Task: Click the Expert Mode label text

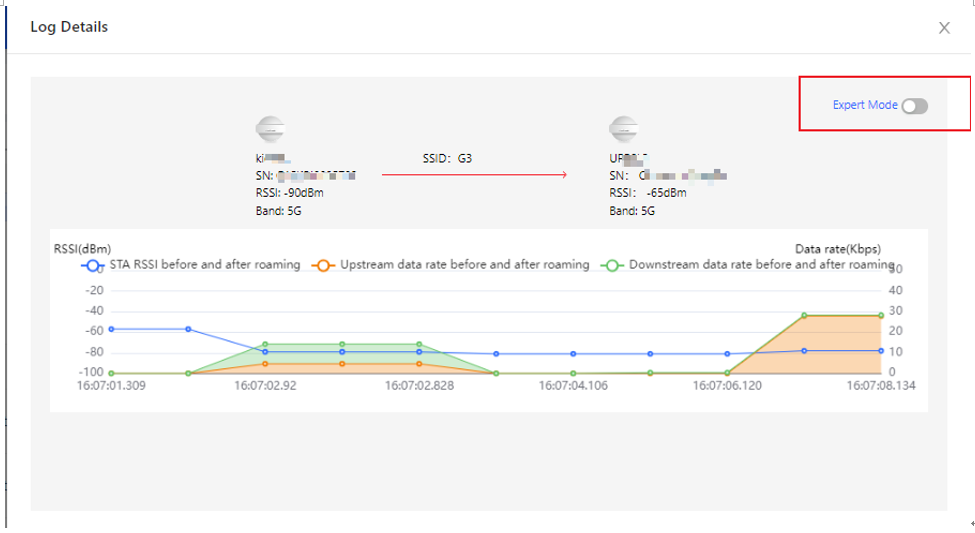Action: coord(865,105)
